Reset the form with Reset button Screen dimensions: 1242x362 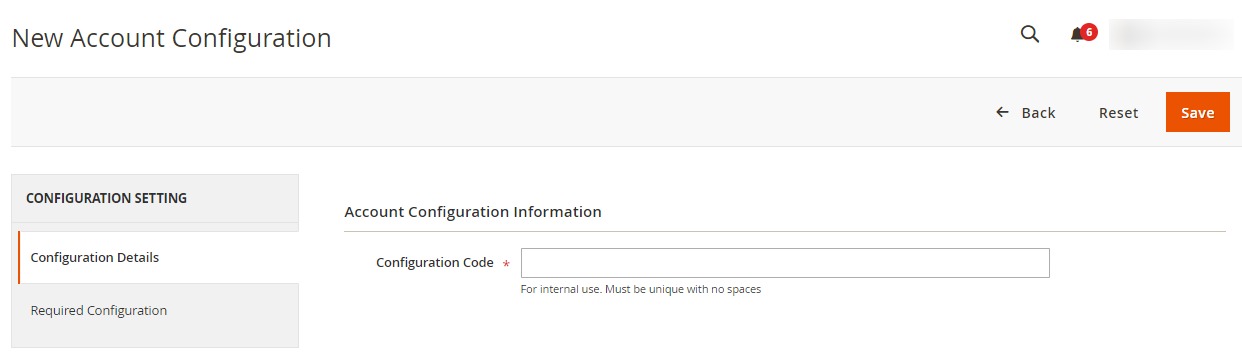[1118, 113]
